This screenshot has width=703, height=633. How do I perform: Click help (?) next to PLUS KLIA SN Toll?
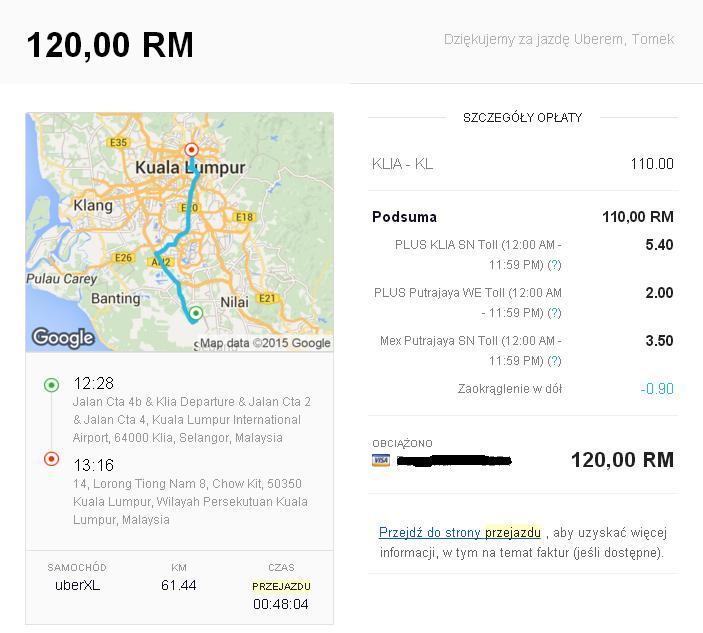point(554,265)
